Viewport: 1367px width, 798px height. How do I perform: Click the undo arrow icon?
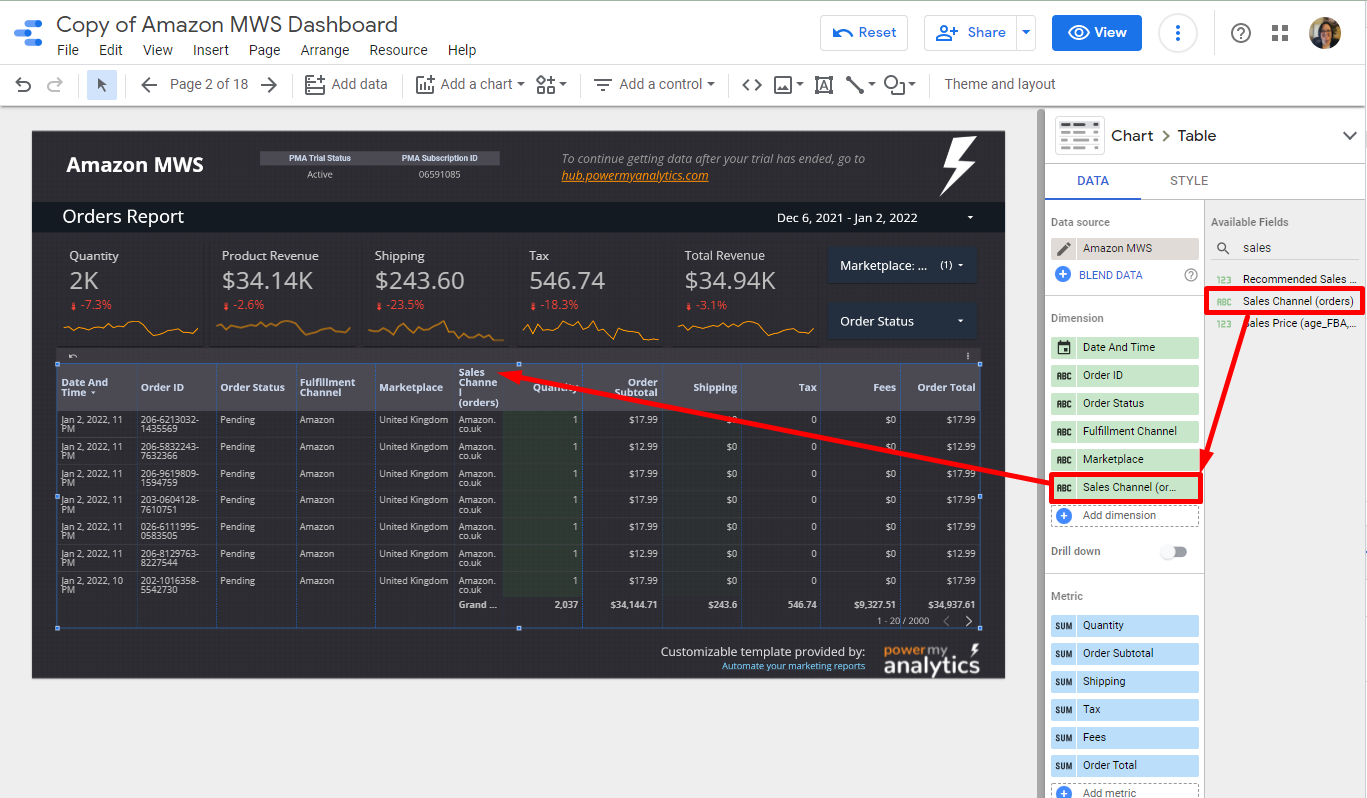[x=23, y=85]
